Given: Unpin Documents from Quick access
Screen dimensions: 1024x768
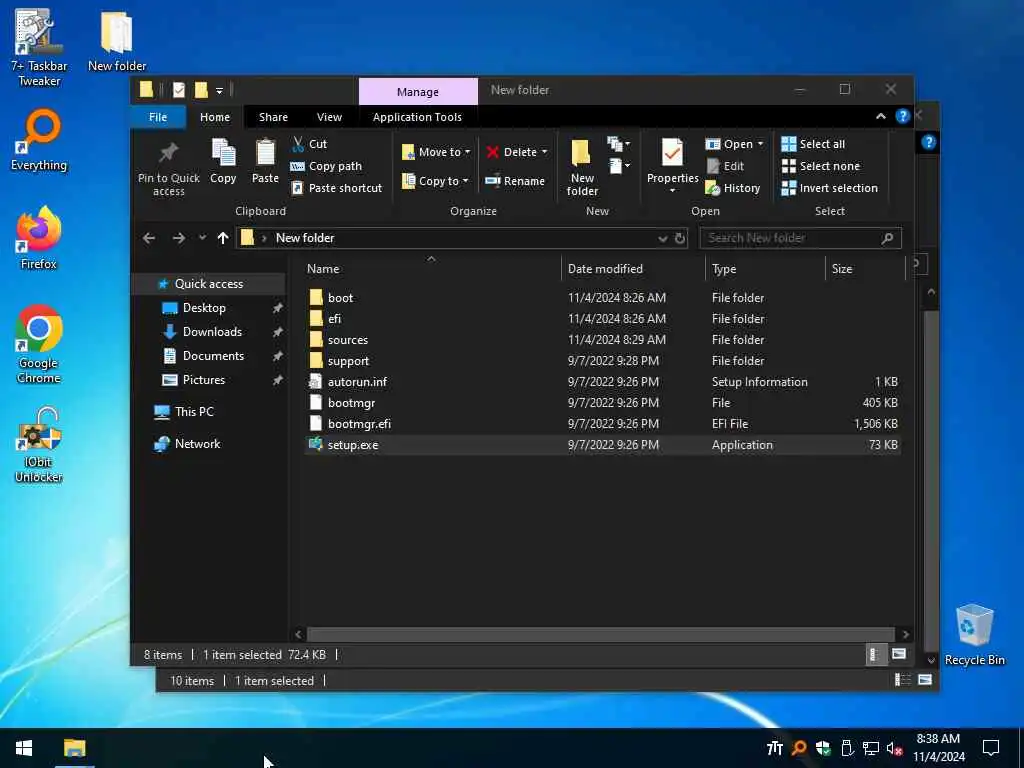Looking at the screenshot, I should click(278, 356).
